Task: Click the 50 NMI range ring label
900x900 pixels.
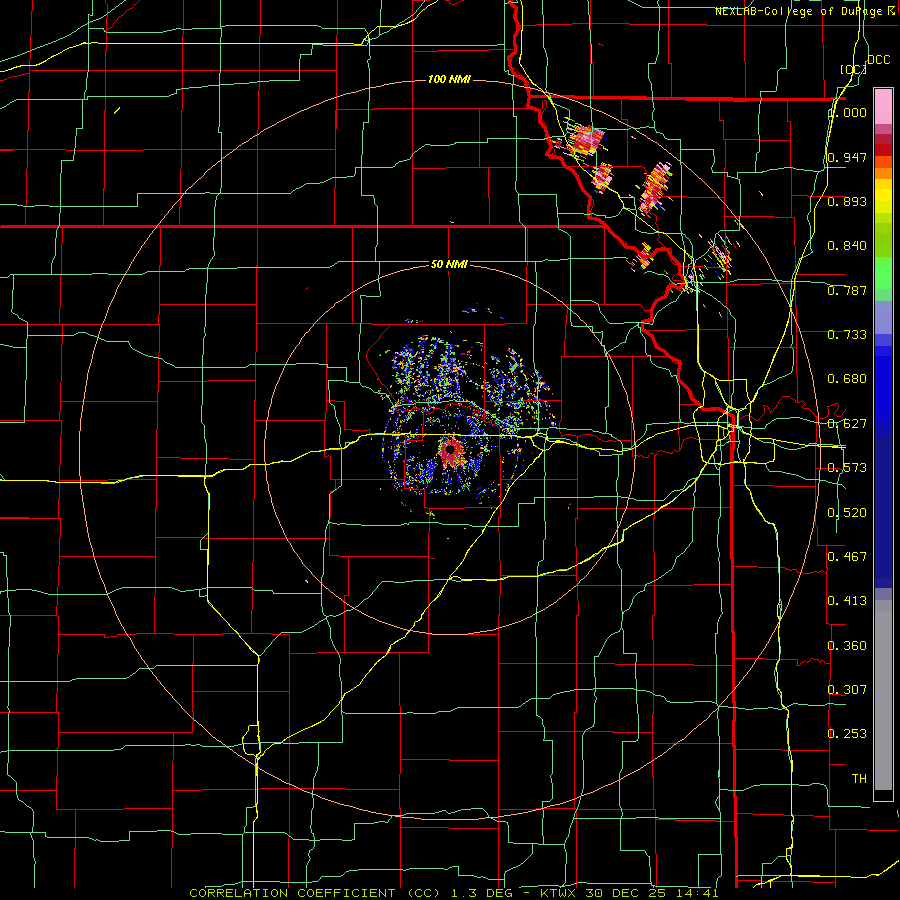Action: (x=449, y=264)
